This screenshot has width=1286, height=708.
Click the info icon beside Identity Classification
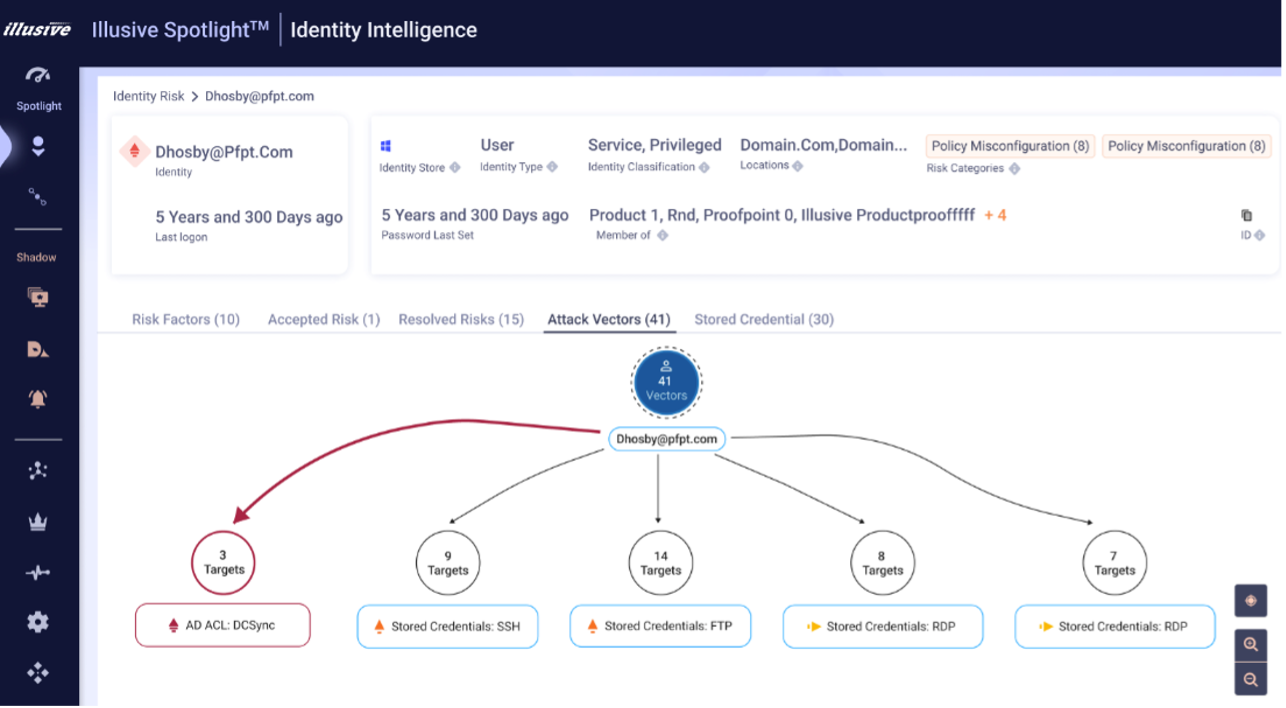[x=704, y=167]
